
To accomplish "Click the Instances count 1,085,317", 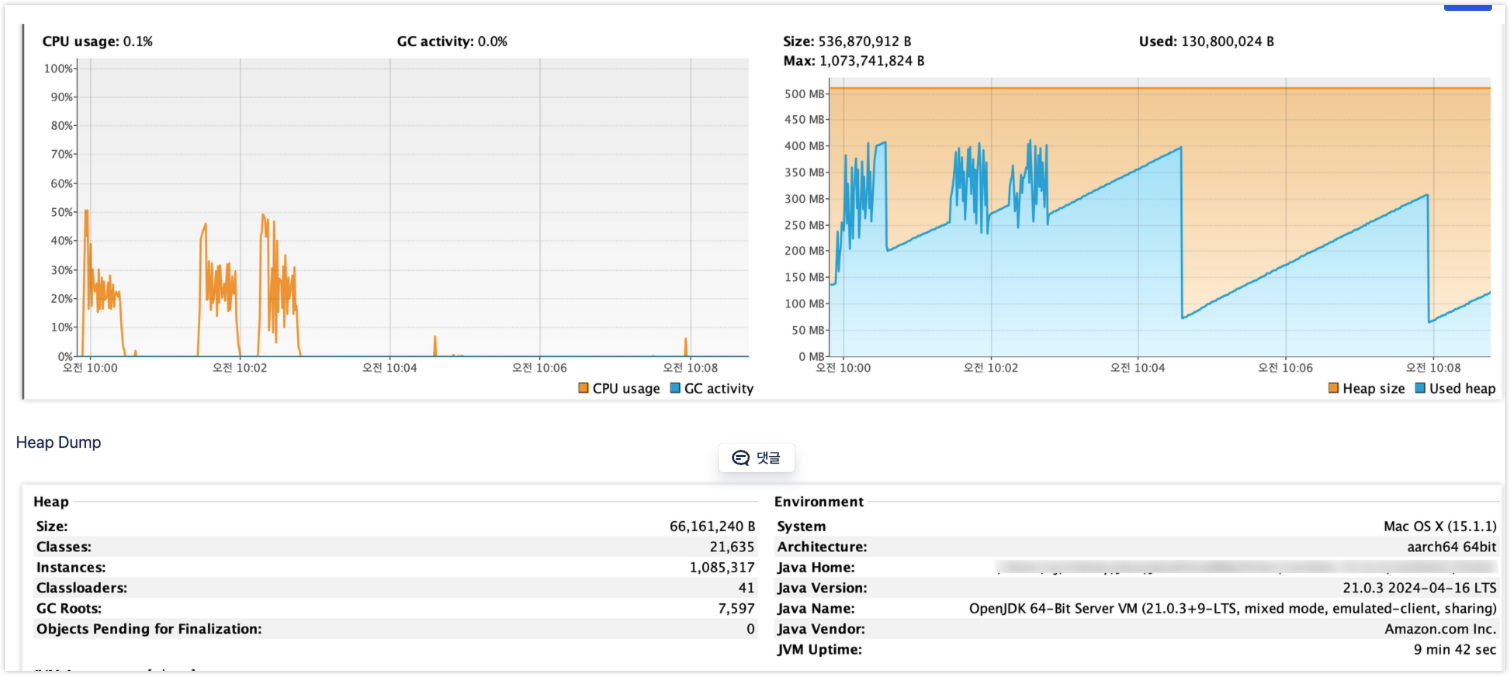I will pos(724,567).
